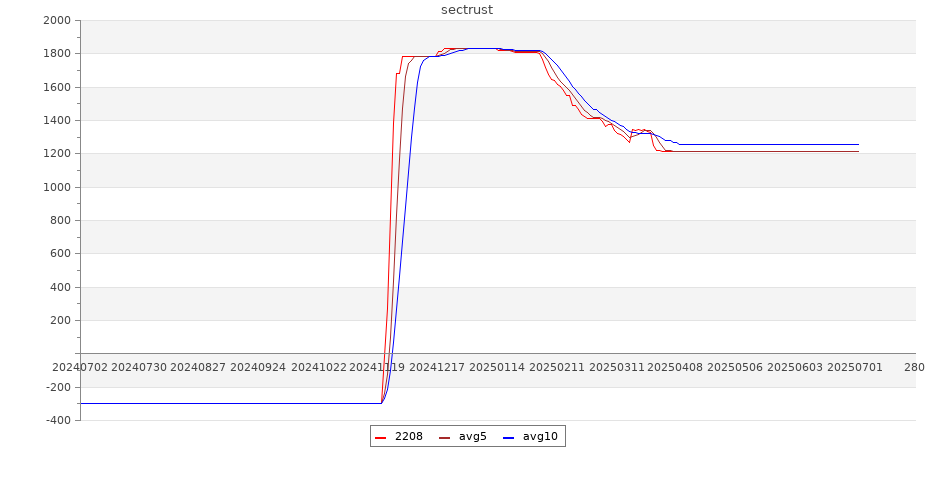Click the 600 y-axis value label

coord(58,254)
